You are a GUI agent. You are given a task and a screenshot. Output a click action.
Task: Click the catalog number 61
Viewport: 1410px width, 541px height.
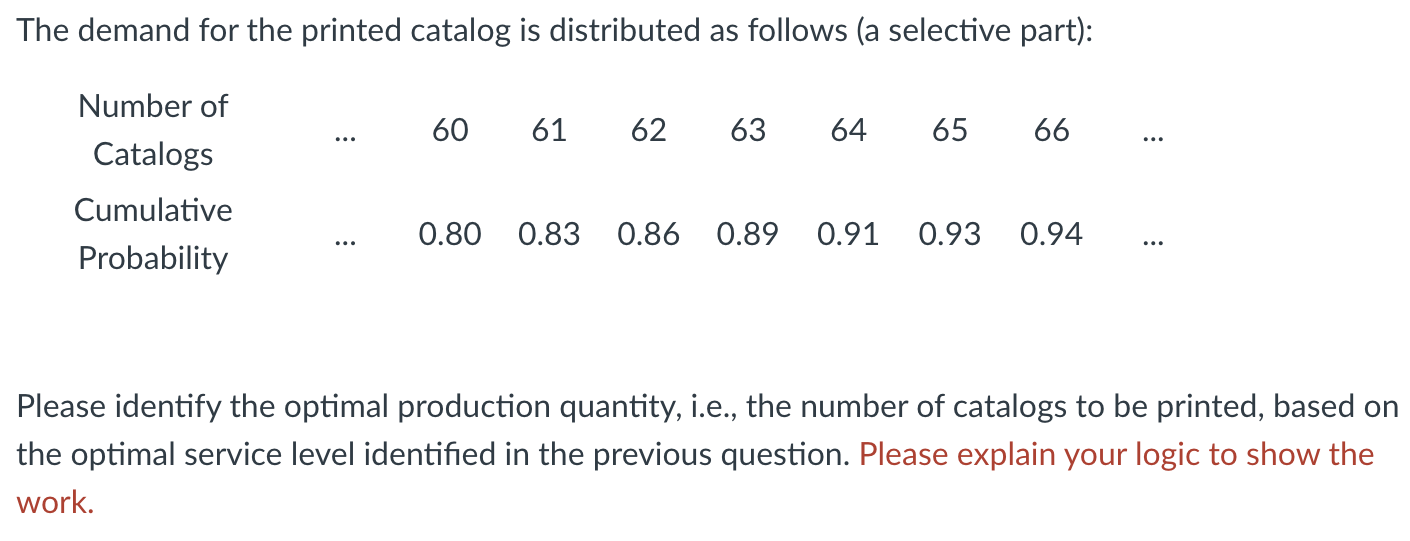pos(549,130)
